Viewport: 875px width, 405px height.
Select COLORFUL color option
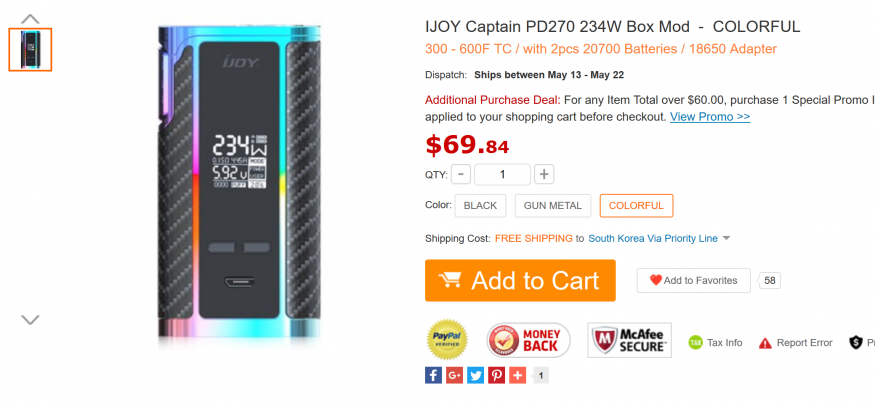pyautogui.click(x=636, y=206)
